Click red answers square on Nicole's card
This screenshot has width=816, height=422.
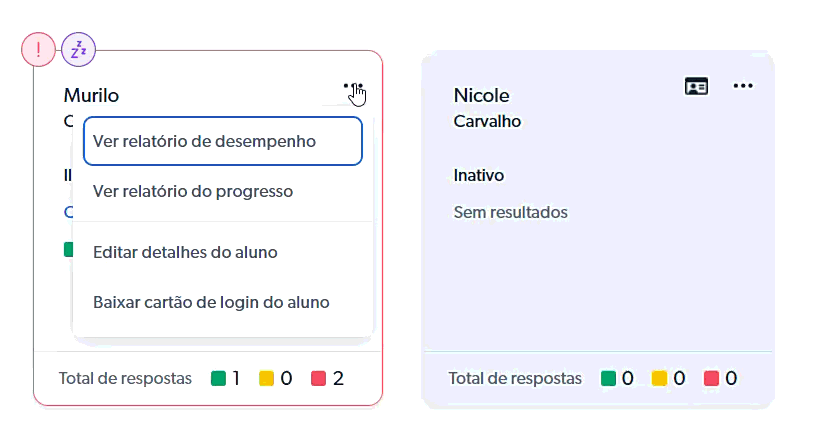click(x=711, y=379)
